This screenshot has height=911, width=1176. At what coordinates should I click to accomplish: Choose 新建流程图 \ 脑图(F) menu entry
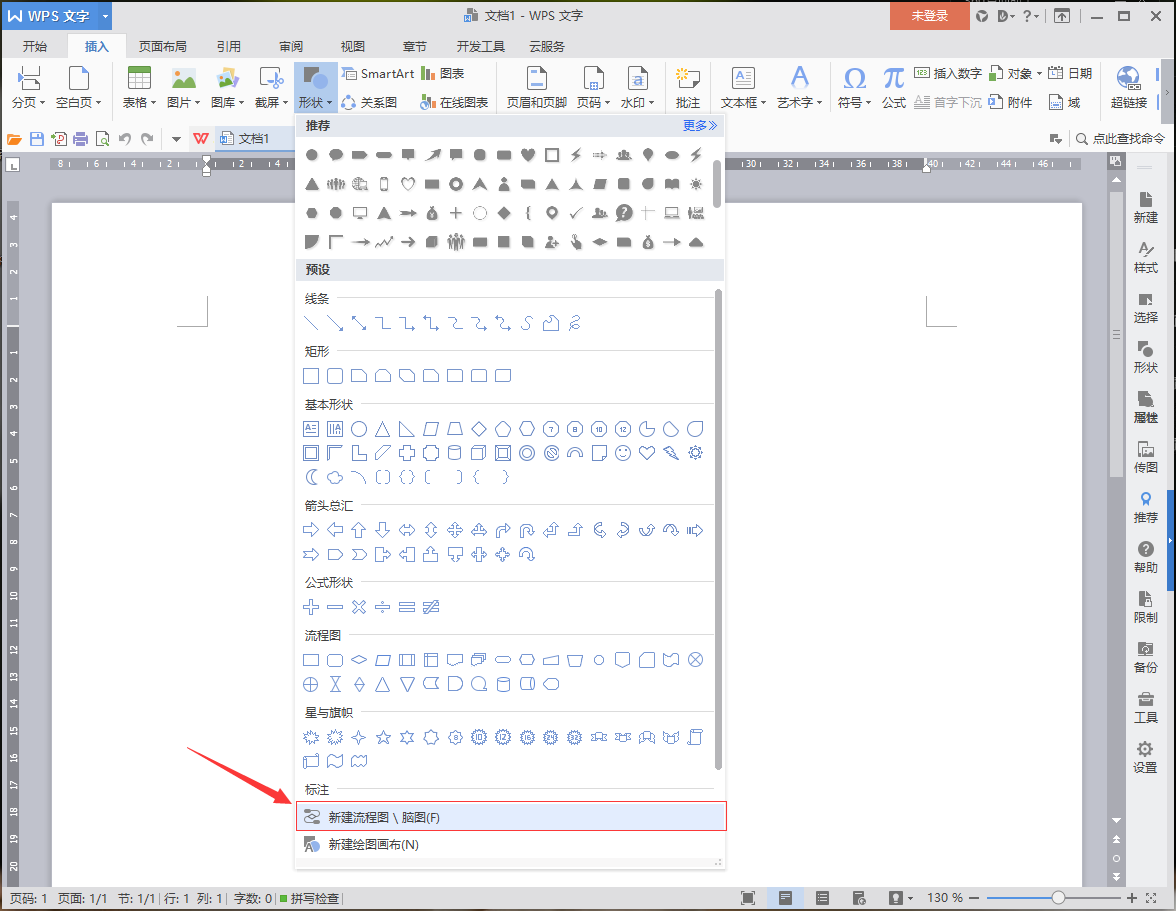pyautogui.click(x=512, y=817)
